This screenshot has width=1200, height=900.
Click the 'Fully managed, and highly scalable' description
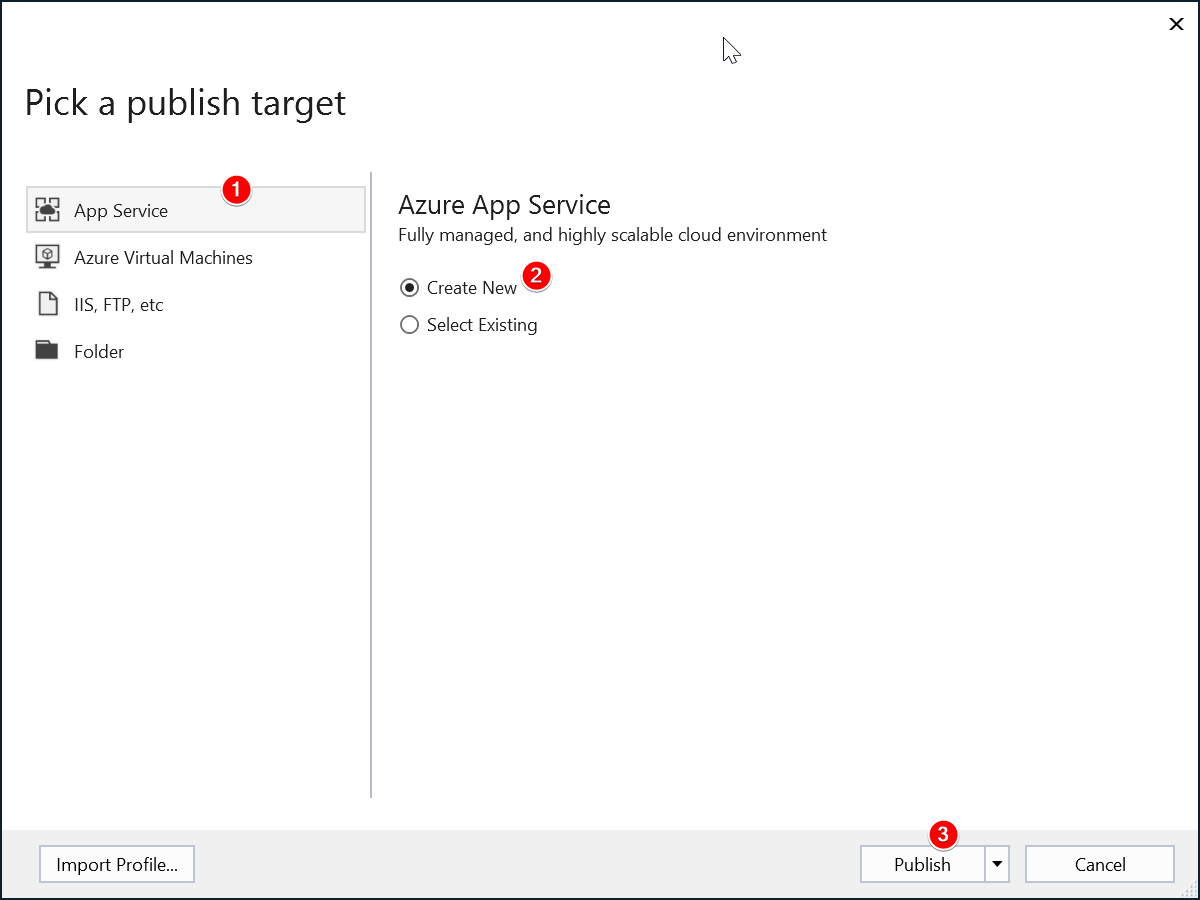point(612,235)
